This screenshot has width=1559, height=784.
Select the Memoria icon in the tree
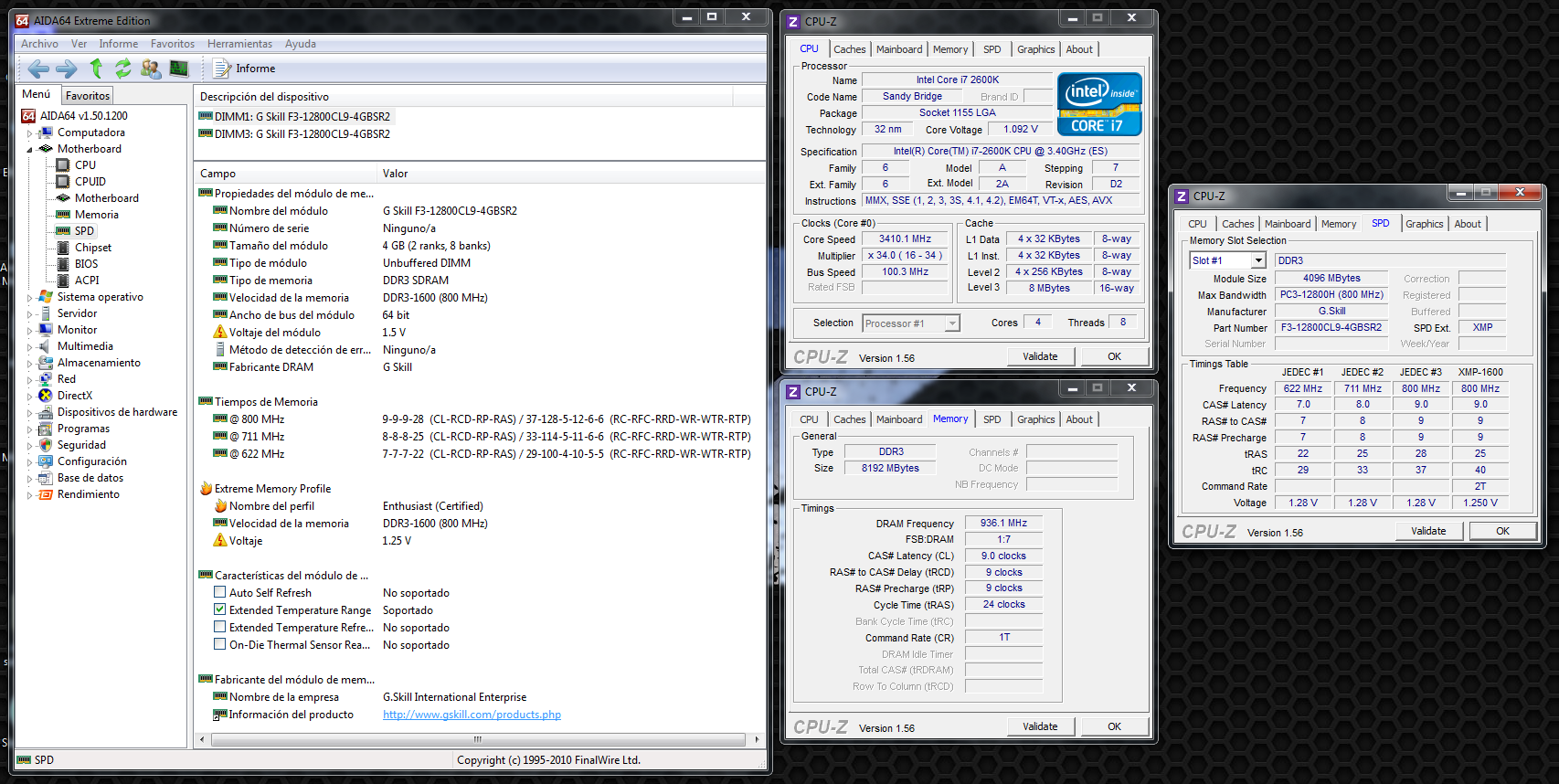pos(63,215)
